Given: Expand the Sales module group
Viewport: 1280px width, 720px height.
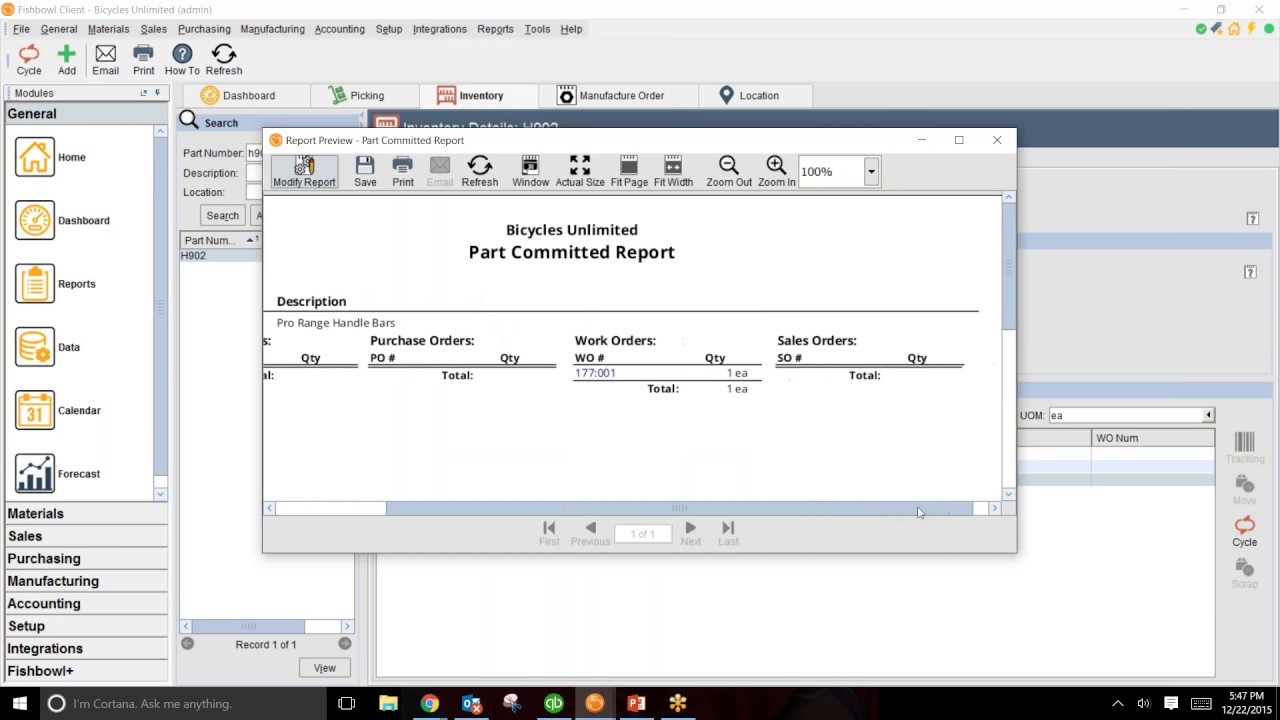Looking at the screenshot, I should (86, 536).
